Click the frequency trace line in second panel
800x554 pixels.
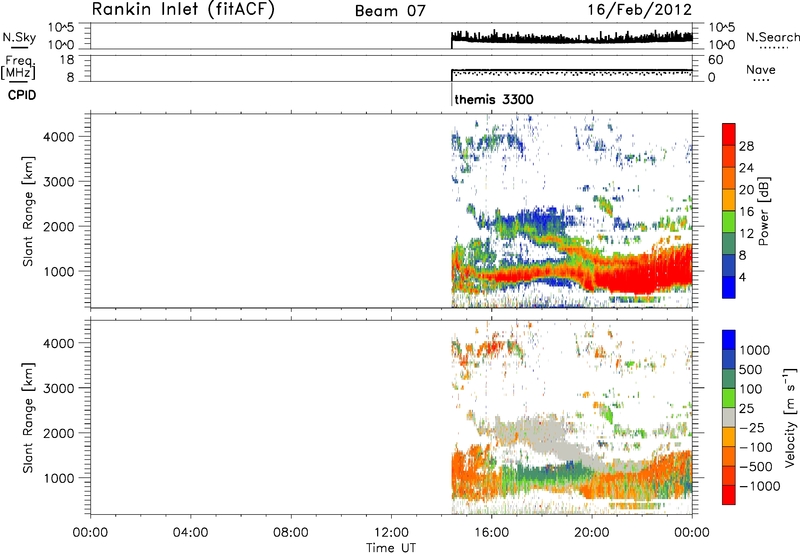571,70
